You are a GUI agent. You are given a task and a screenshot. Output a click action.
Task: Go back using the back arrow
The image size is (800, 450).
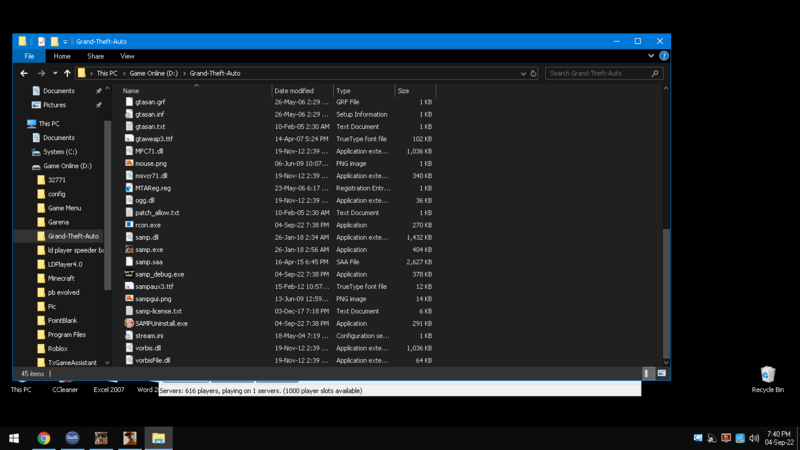[24, 73]
